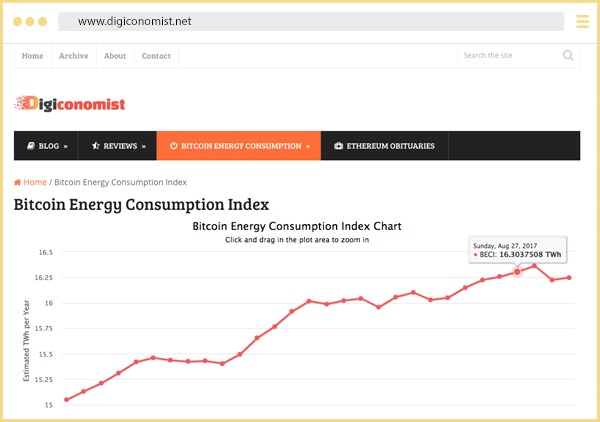Click the last data point on chart

coord(569,277)
